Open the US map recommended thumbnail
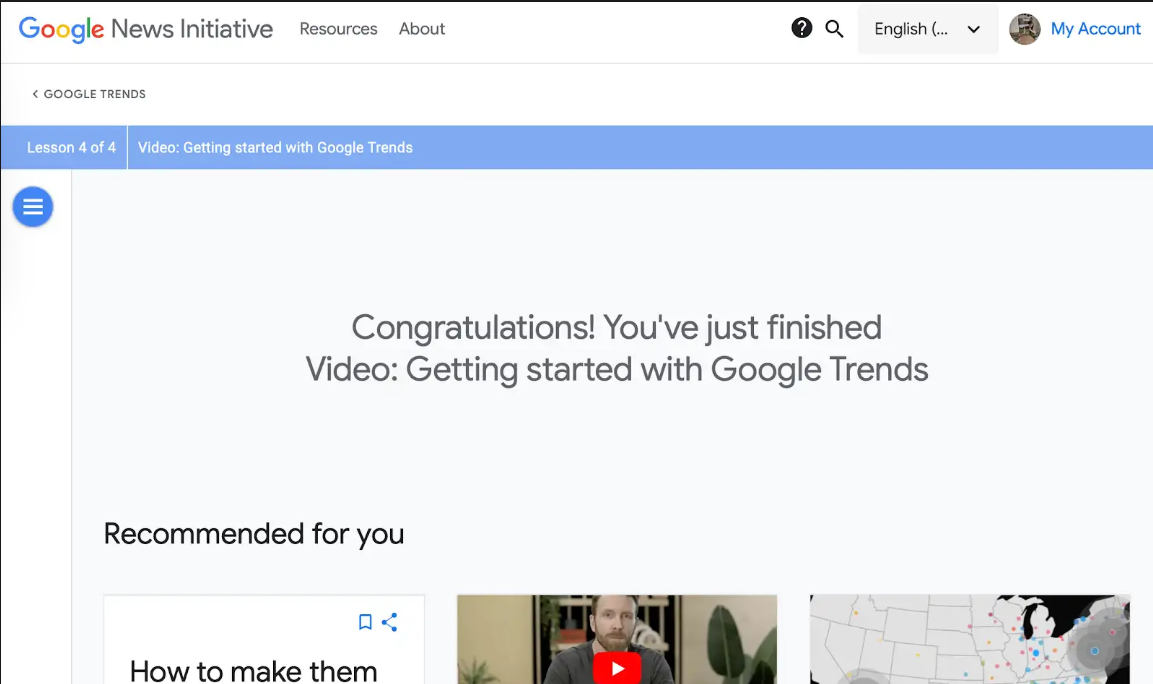1153x684 pixels. tap(969, 640)
